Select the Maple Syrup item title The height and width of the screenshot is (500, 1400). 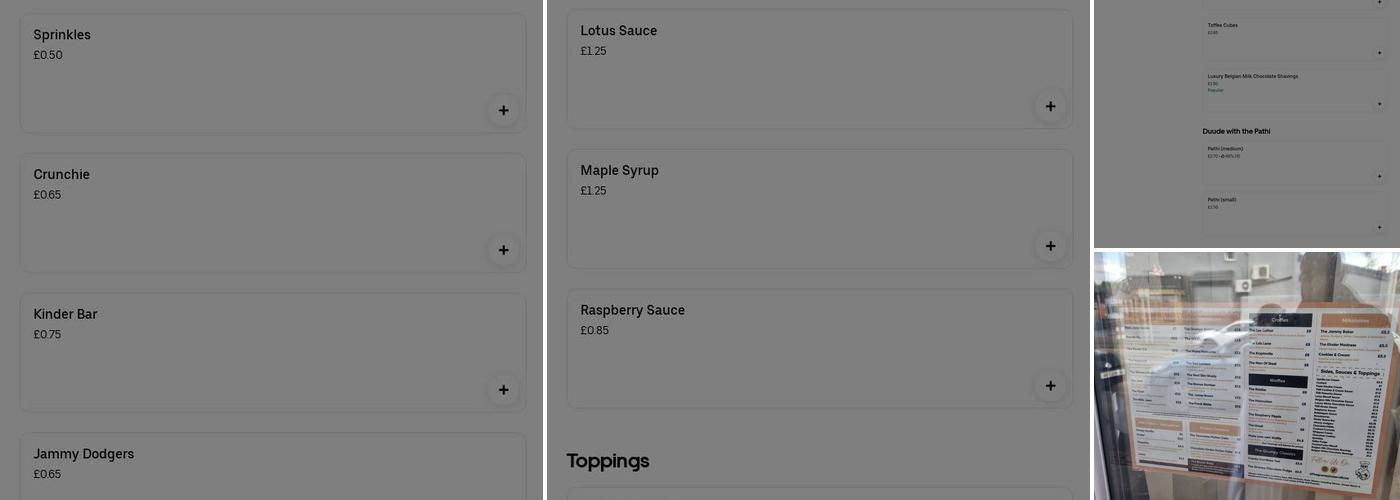click(x=619, y=171)
